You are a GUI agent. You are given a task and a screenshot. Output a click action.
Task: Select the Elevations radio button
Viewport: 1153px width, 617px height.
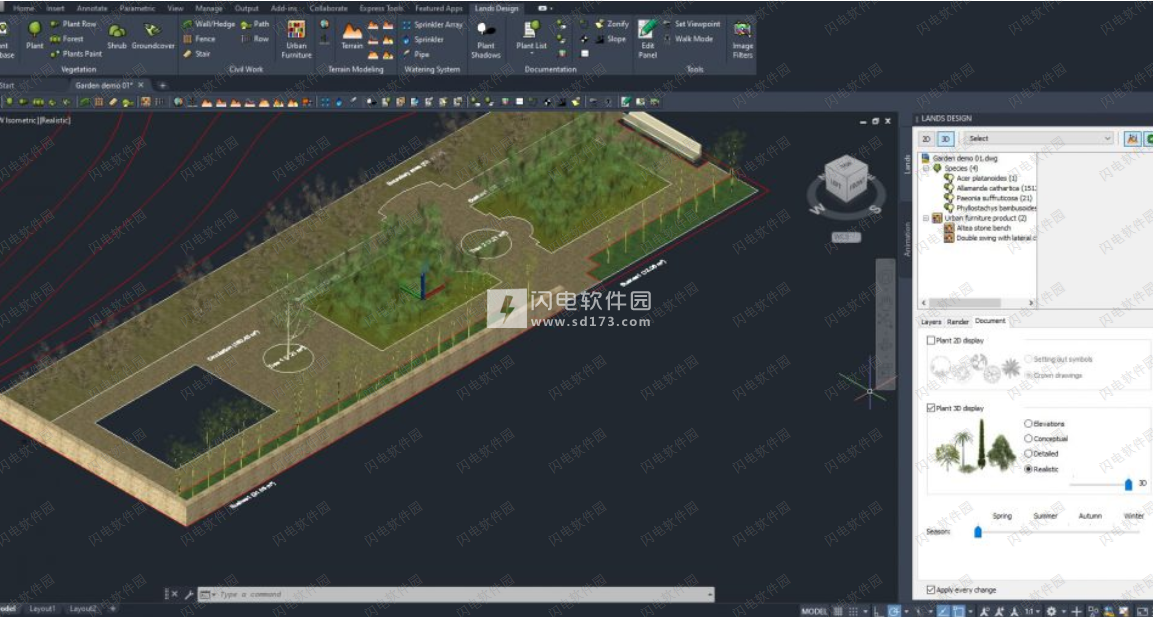(1028, 424)
